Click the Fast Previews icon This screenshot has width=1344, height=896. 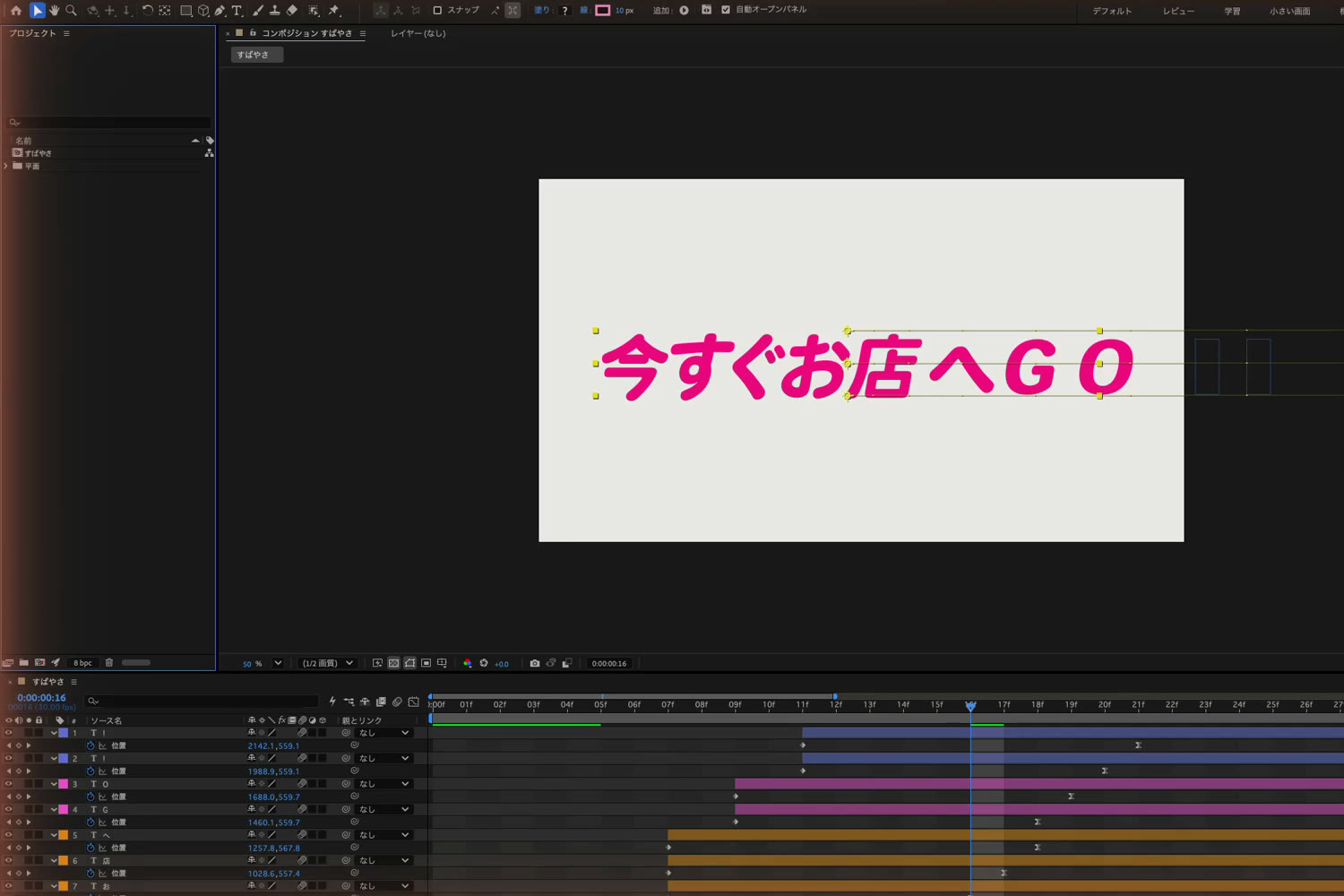[x=377, y=663]
